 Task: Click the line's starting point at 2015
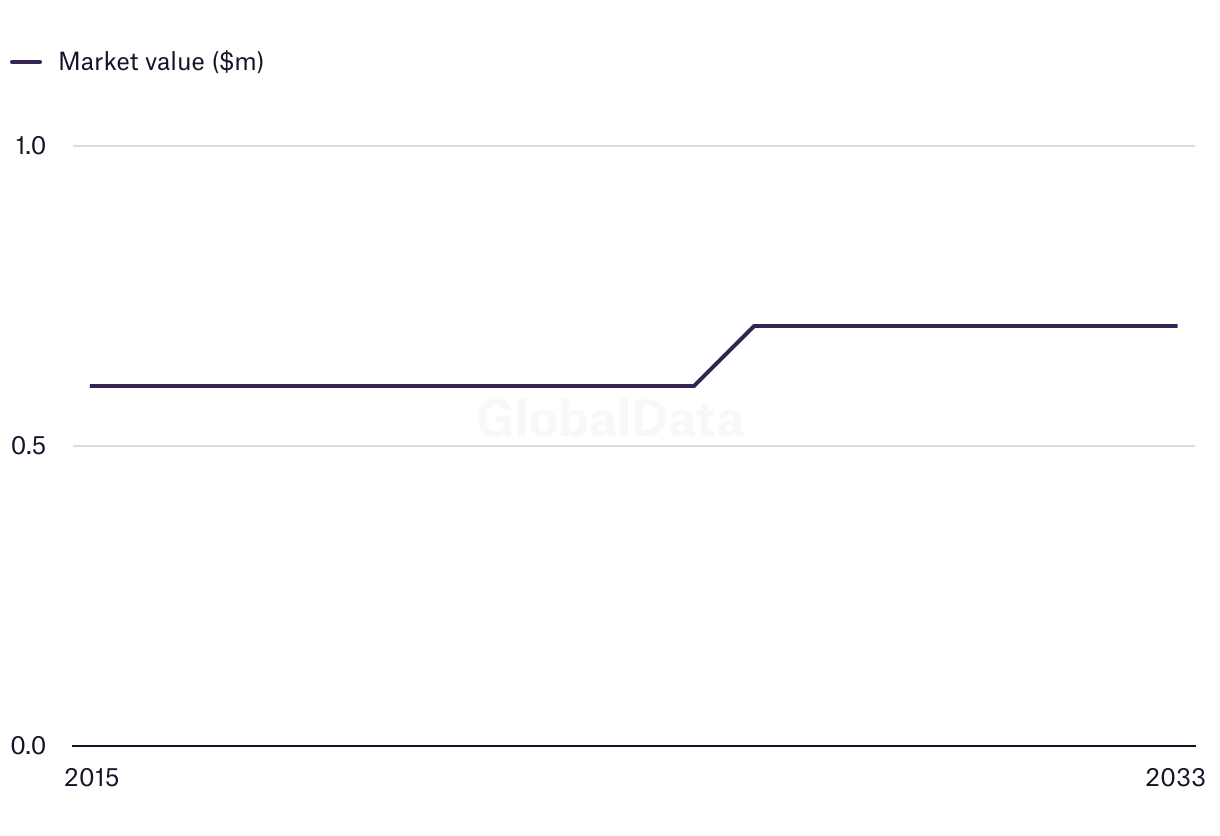pos(91,386)
